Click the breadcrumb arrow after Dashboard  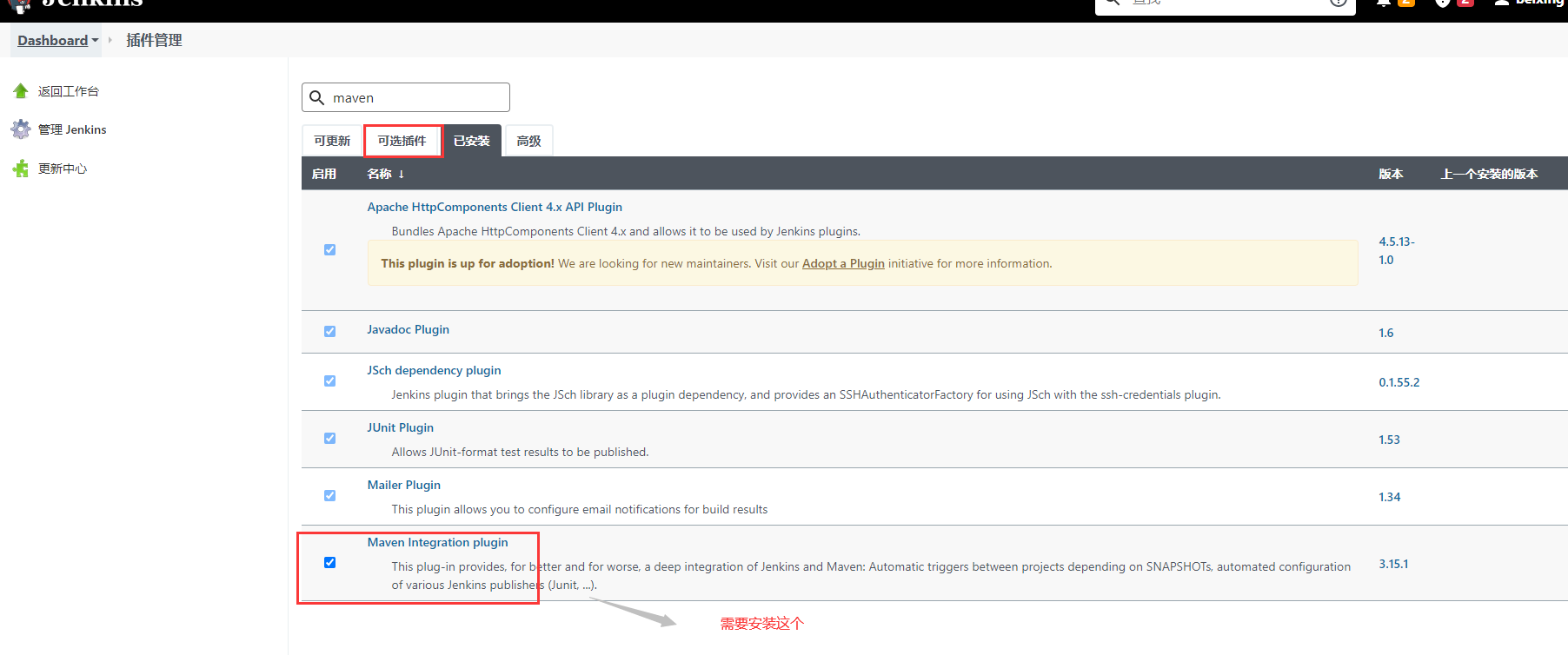click(x=110, y=40)
